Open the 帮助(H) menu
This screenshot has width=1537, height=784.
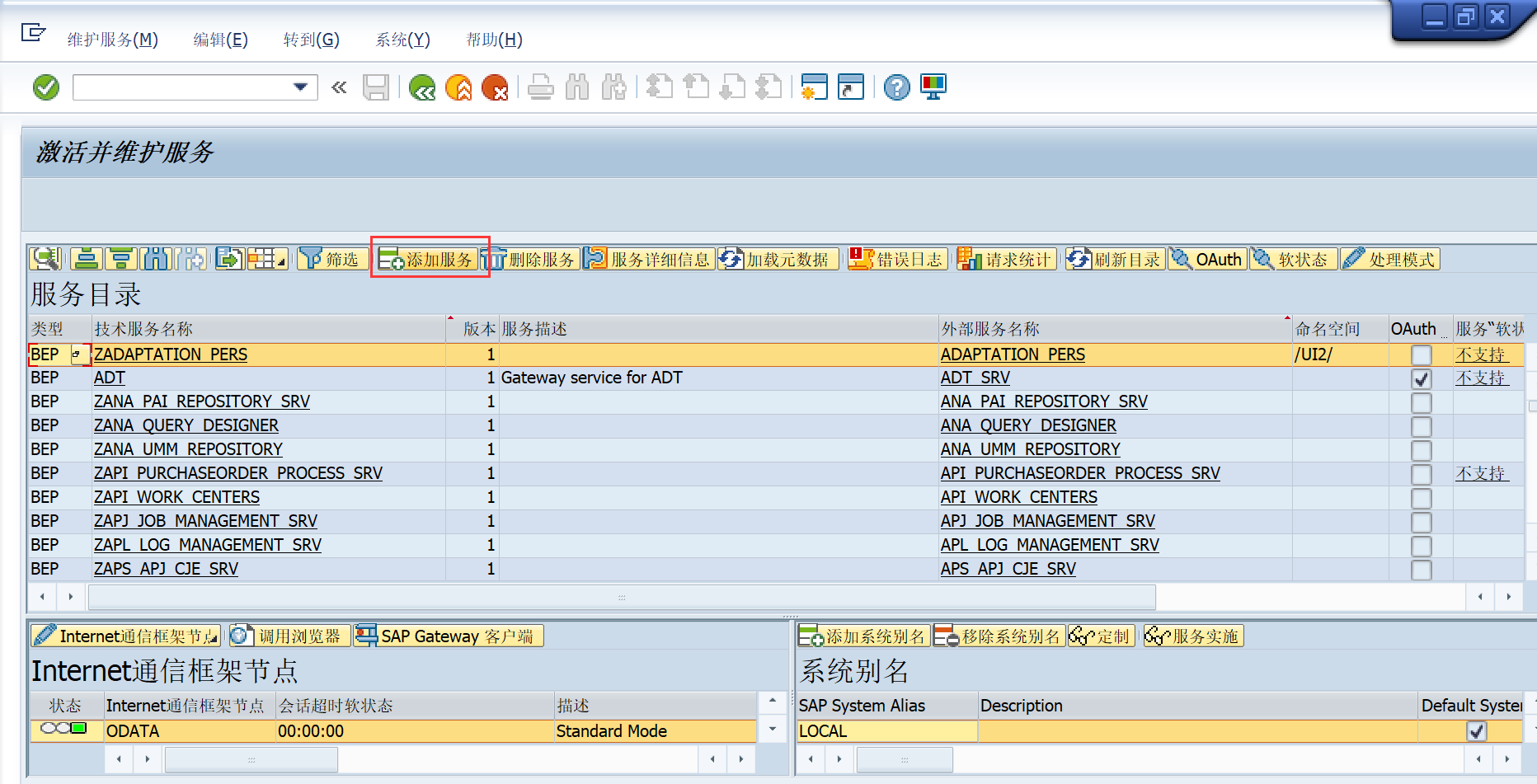(494, 40)
